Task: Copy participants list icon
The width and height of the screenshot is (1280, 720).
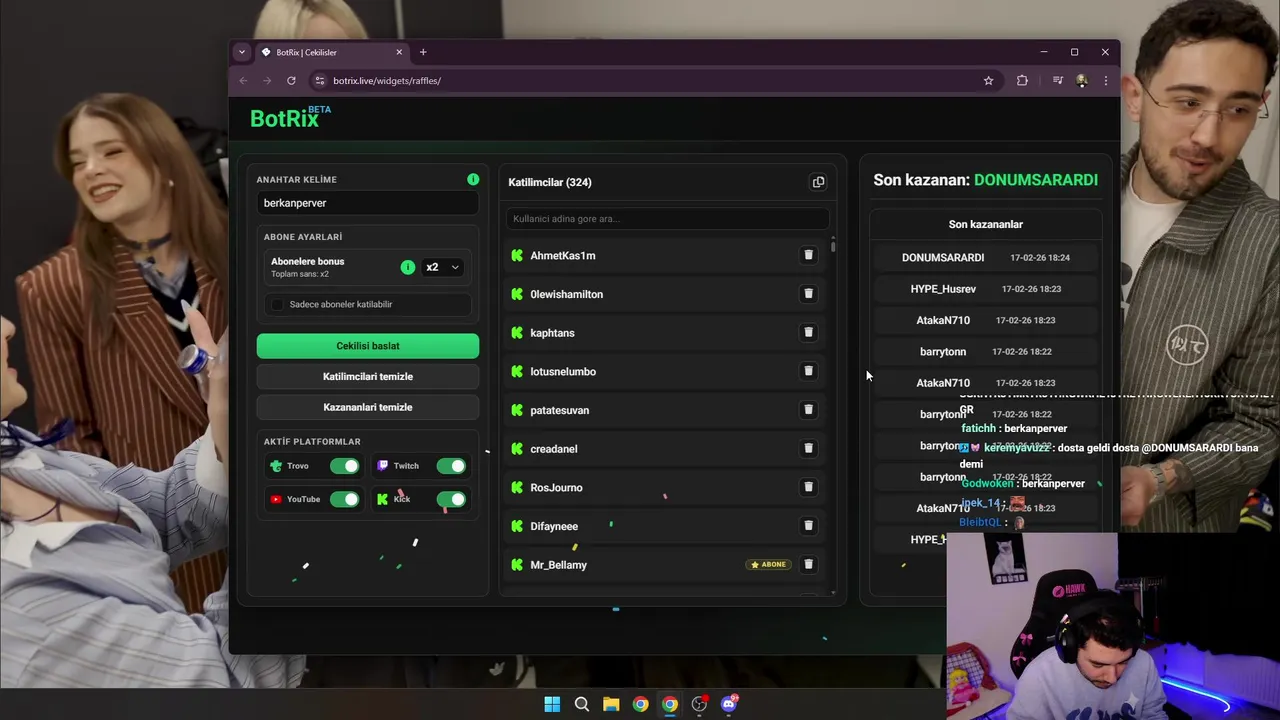Action: [818, 182]
